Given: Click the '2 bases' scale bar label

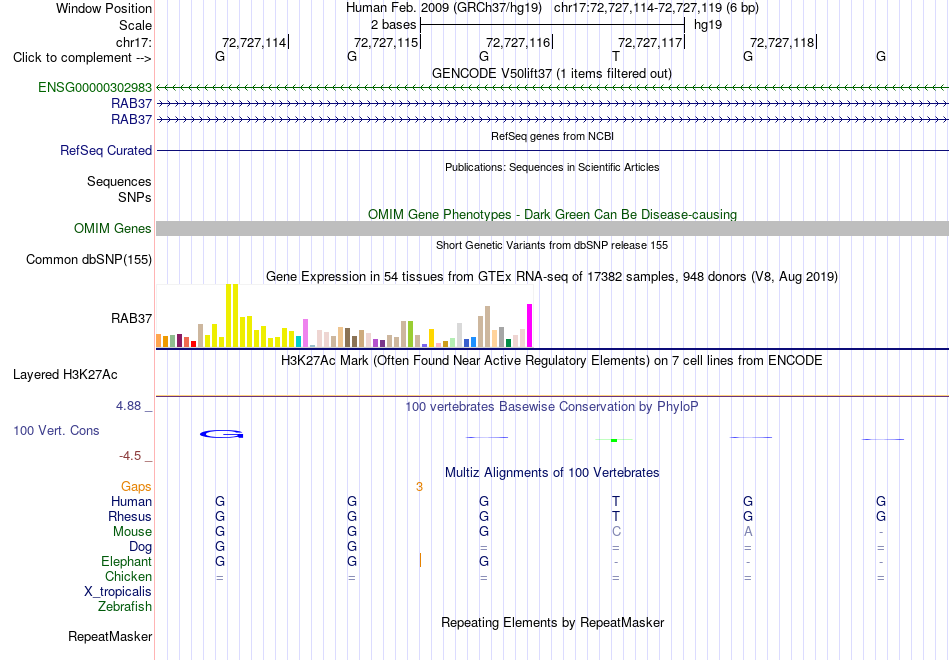Looking at the screenshot, I should (394, 25).
